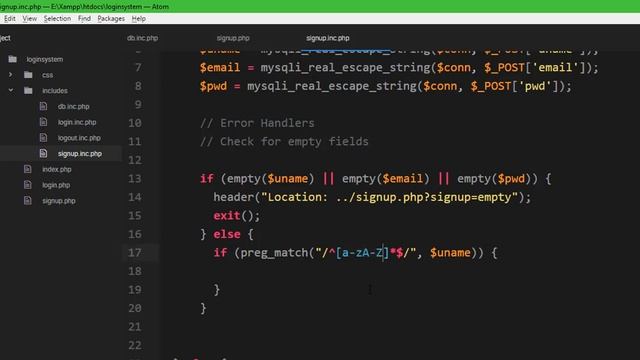Click the signup.php file icon in tree
The height and width of the screenshot is (360, 640).
27,200
